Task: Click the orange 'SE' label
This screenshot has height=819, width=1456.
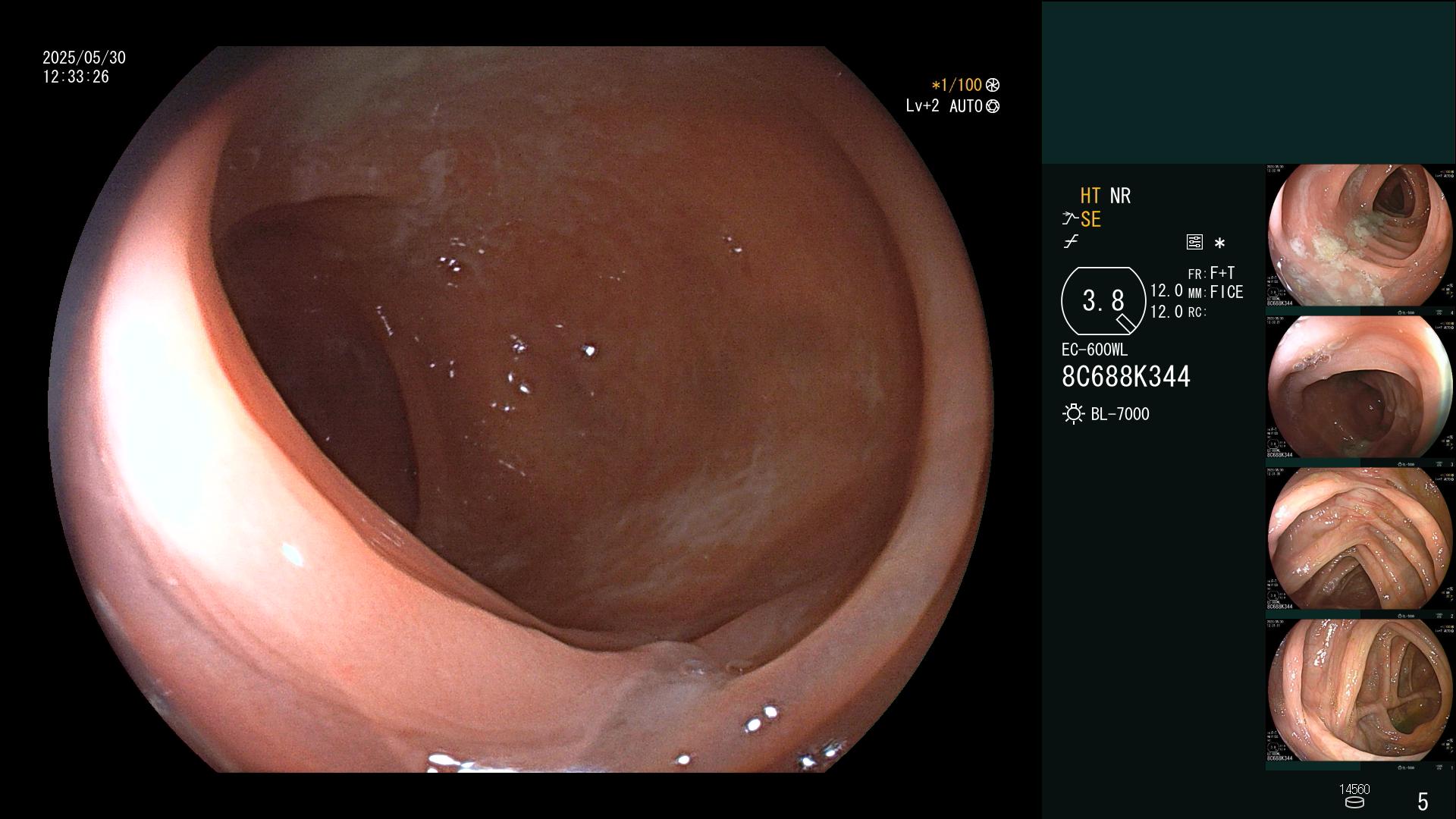Action: (1090, 219)
